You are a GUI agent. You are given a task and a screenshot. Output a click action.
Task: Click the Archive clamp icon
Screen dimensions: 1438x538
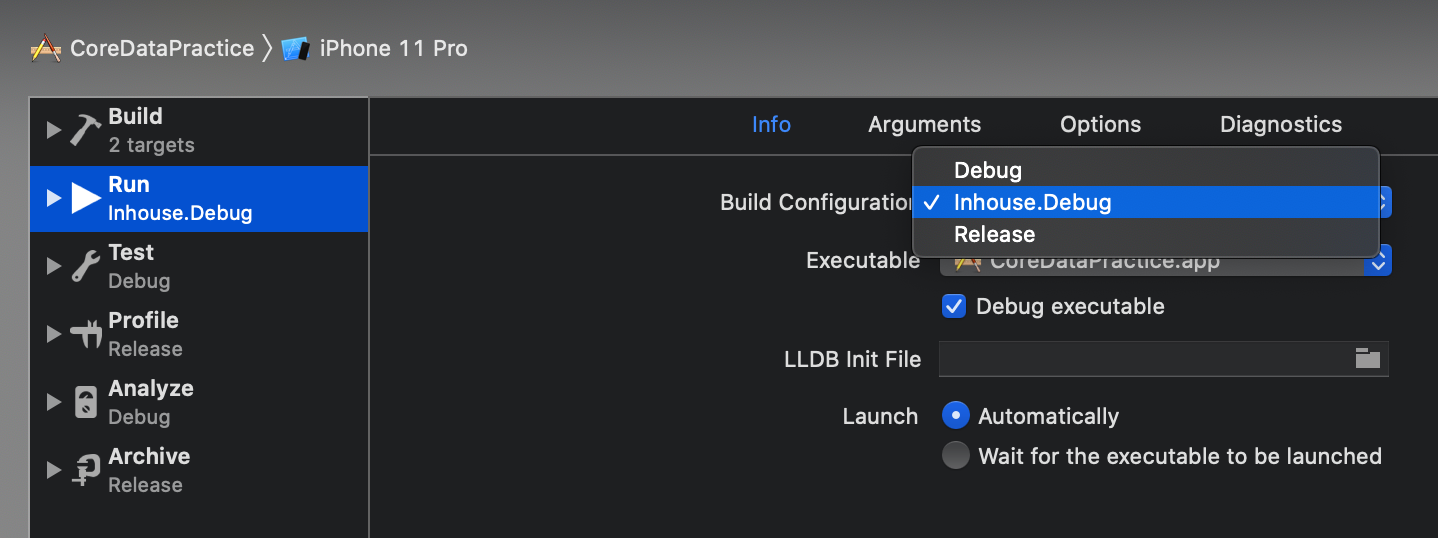pyautogui.click(x=86, y=470)
